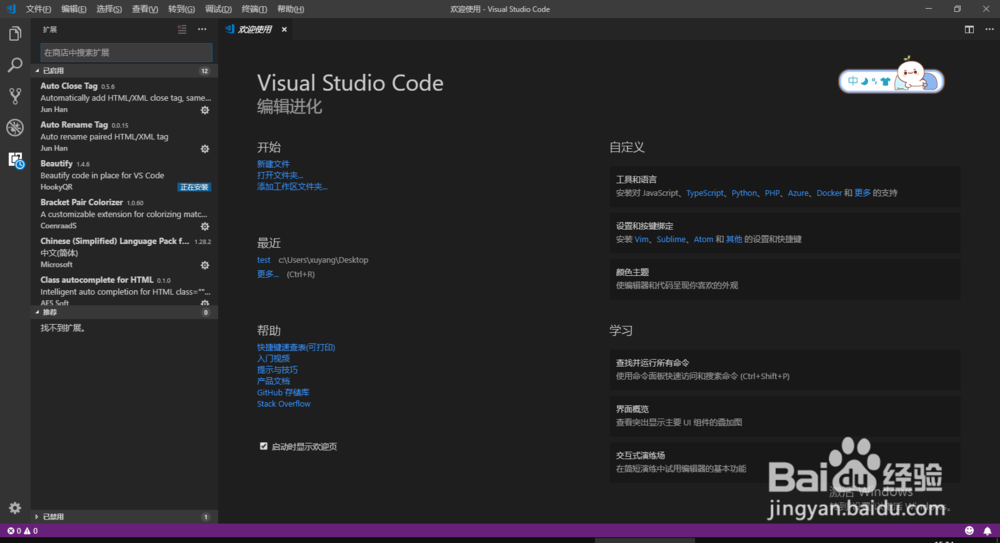1000x543 pixels.
Task: Open the 文件(F) menu
Action: [x=38, y=9]
